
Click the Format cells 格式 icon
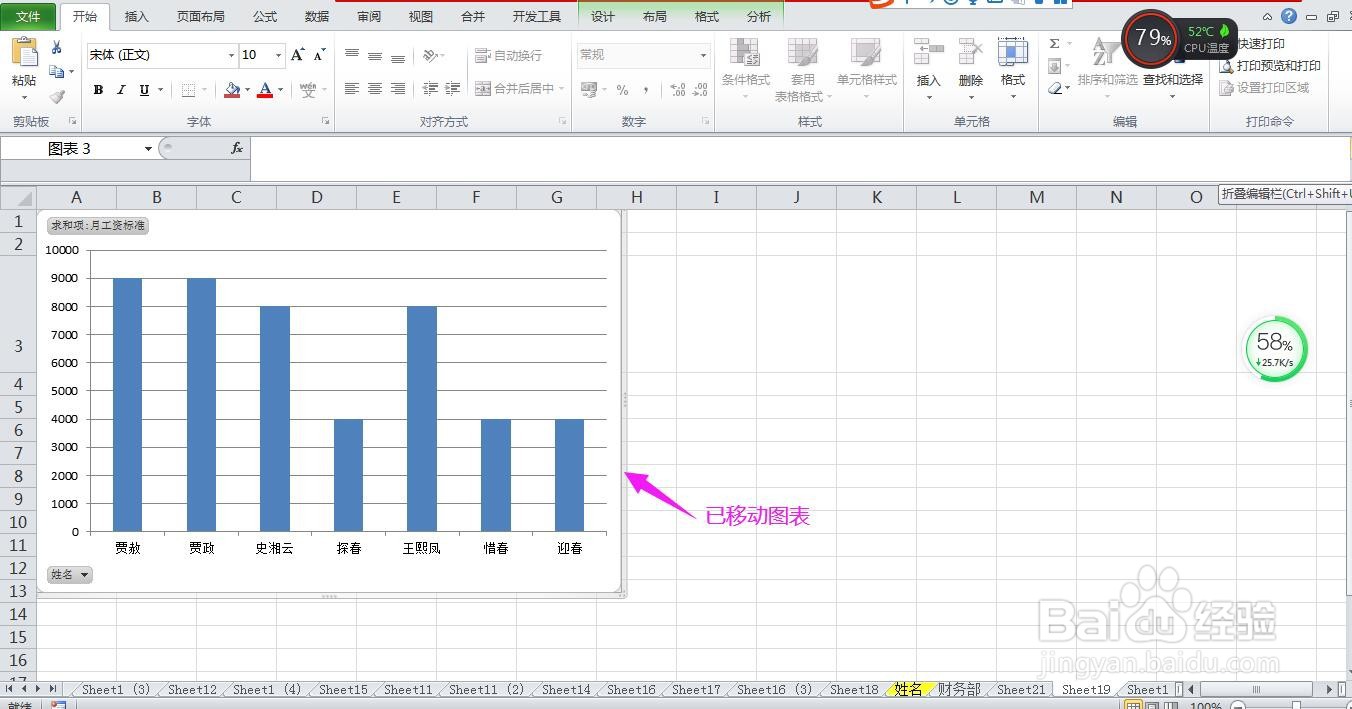[1013, 52]
